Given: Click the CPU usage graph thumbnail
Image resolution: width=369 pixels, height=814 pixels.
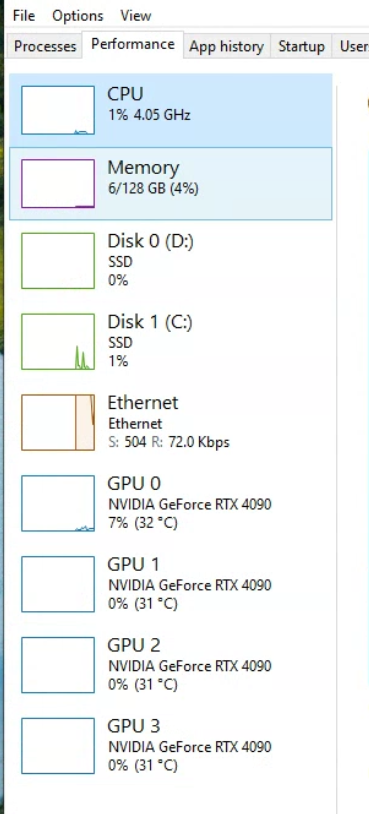Looking at the screenshot, I should coord(58,110).
